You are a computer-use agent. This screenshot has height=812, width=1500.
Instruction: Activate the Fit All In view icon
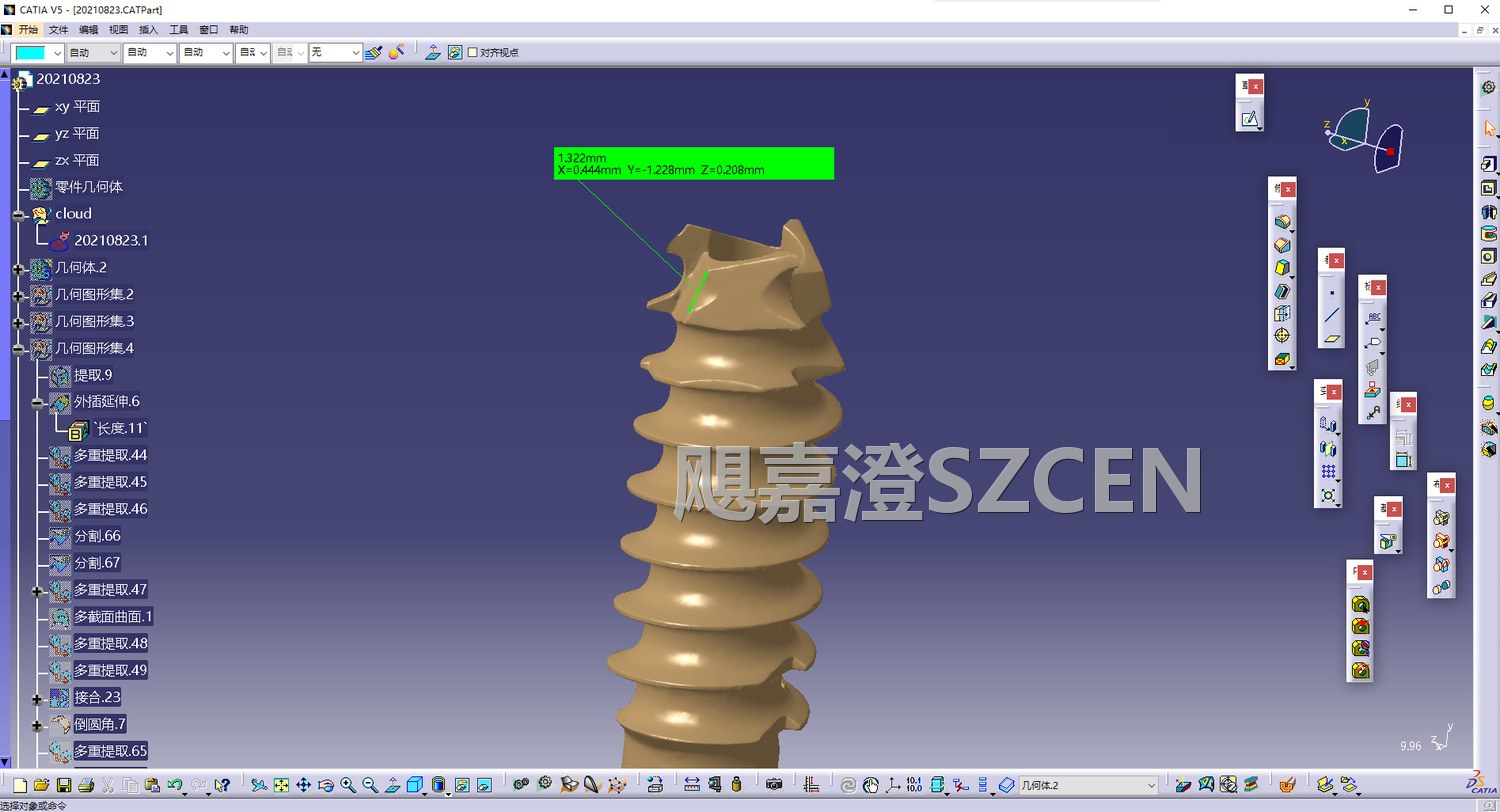(x=281, y=785)
